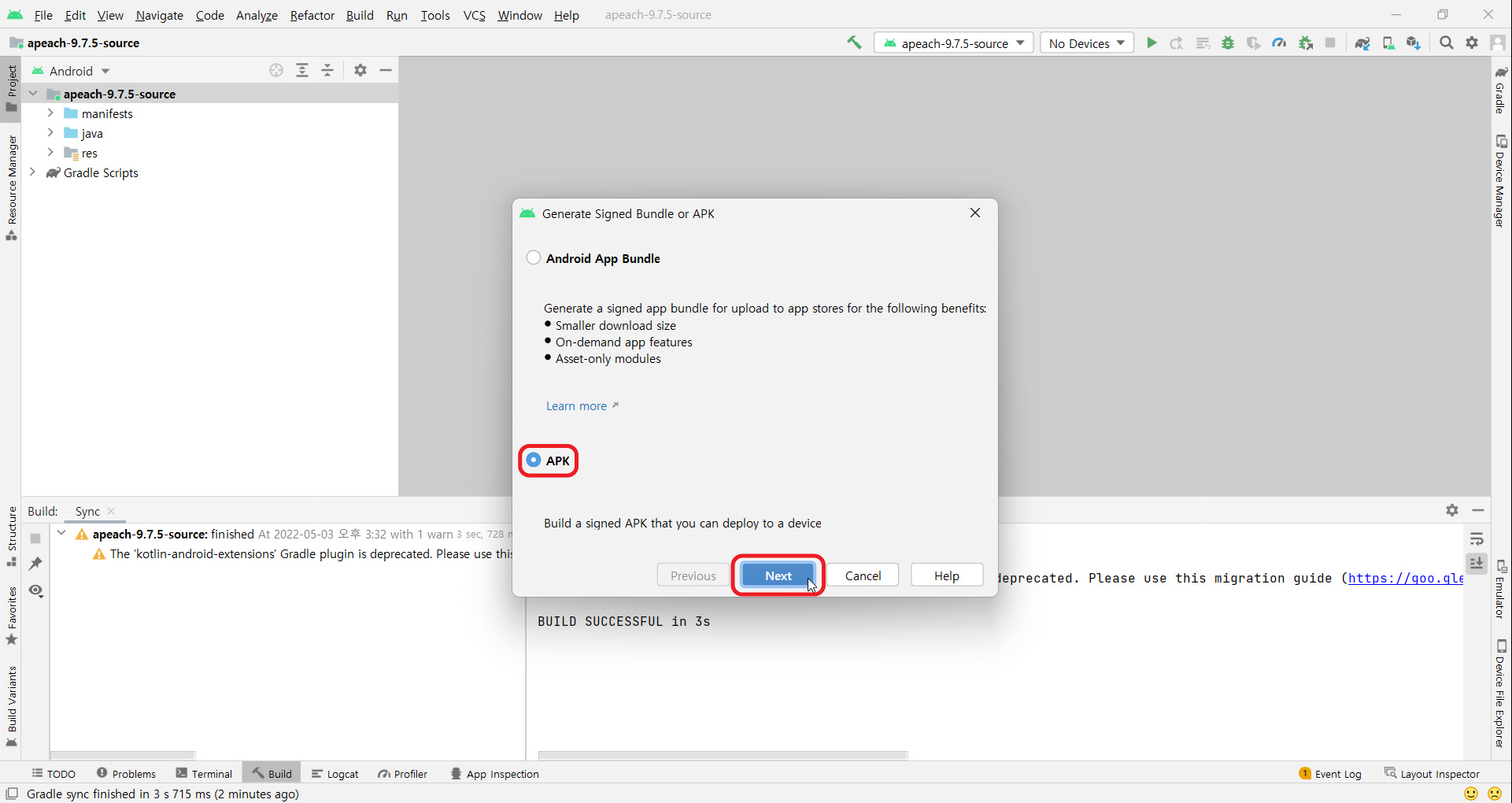
Task: Hide the Project panel with minus icon
Action: 386,70
